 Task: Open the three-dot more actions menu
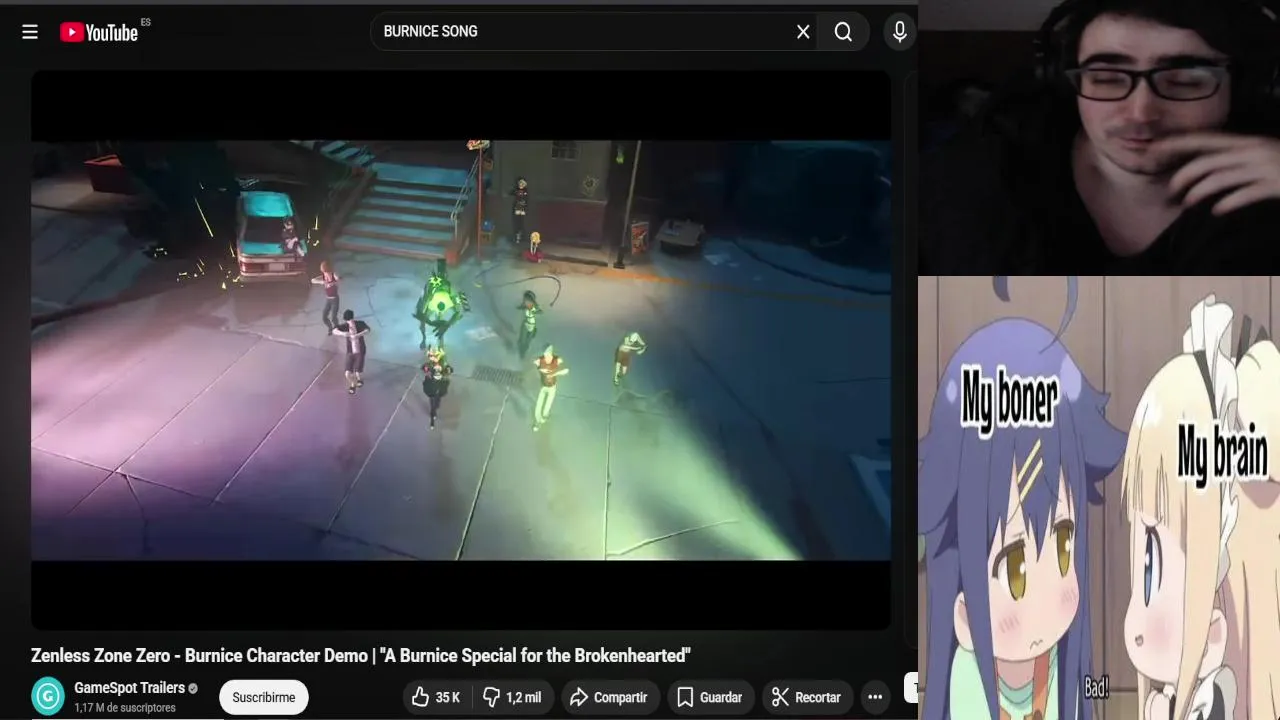point(875,697)
